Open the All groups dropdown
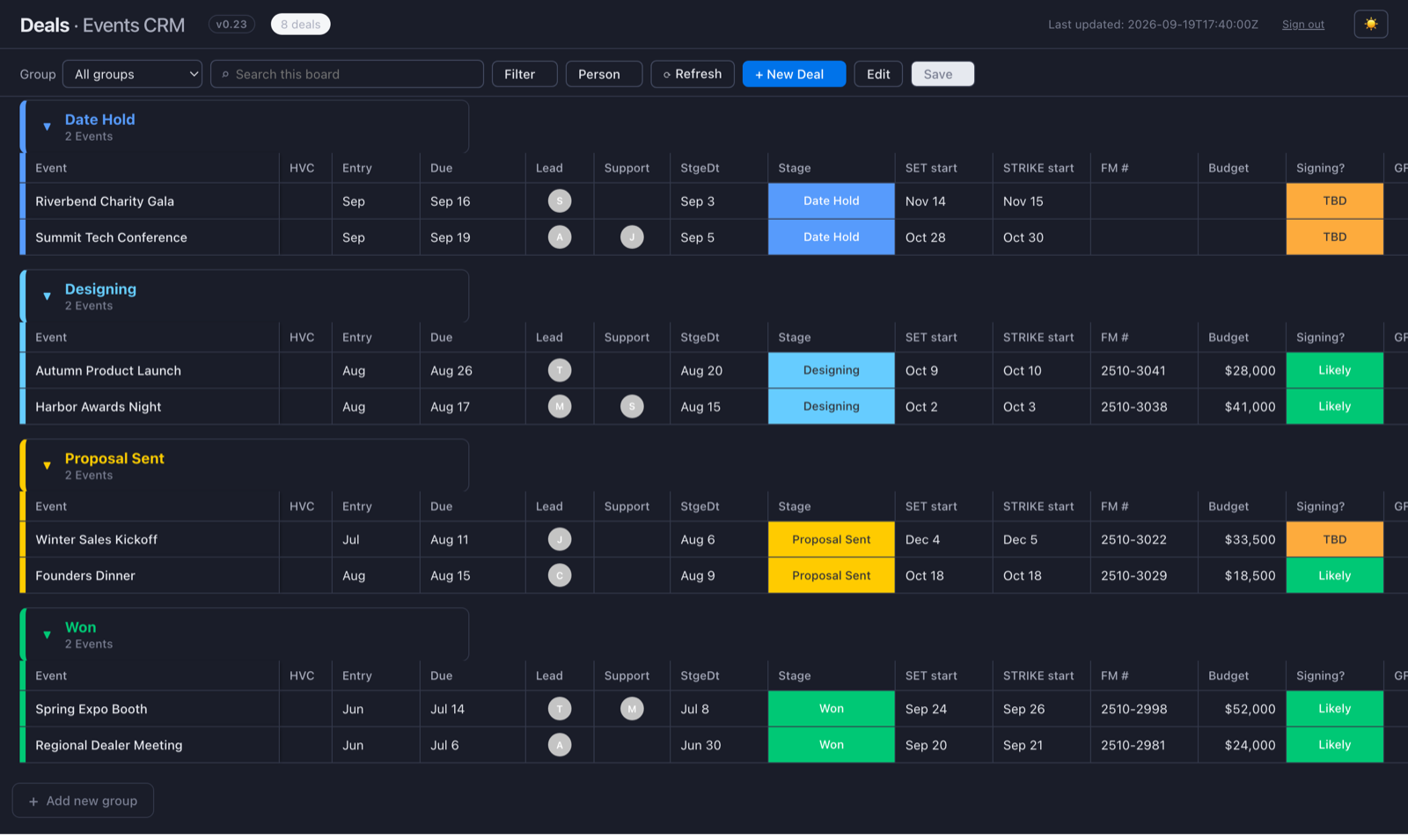Image resolution: width=1408 pixels, height=840 pixels. (132, 74)
